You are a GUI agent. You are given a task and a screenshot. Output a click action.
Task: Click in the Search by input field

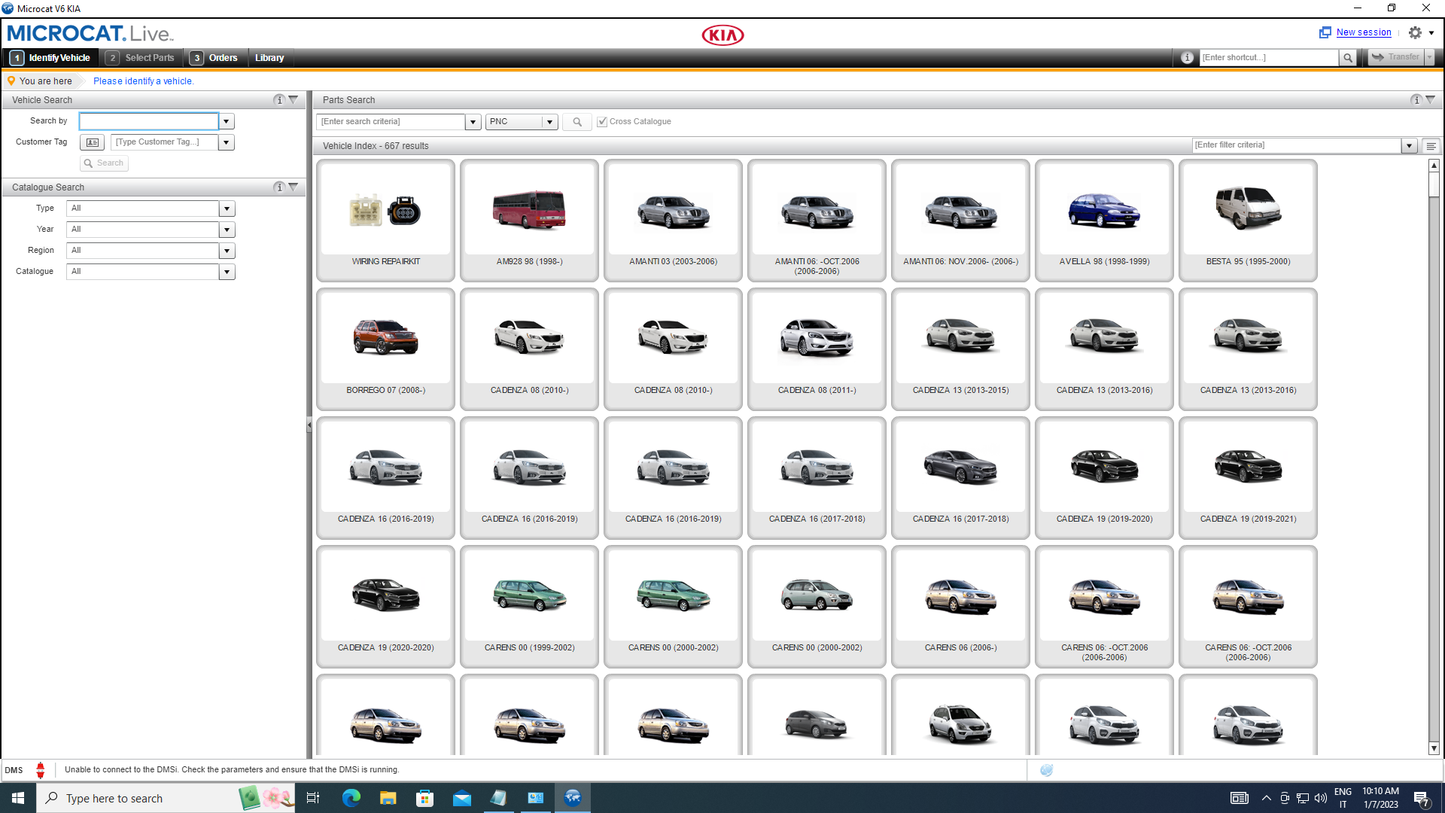point(148,121)
